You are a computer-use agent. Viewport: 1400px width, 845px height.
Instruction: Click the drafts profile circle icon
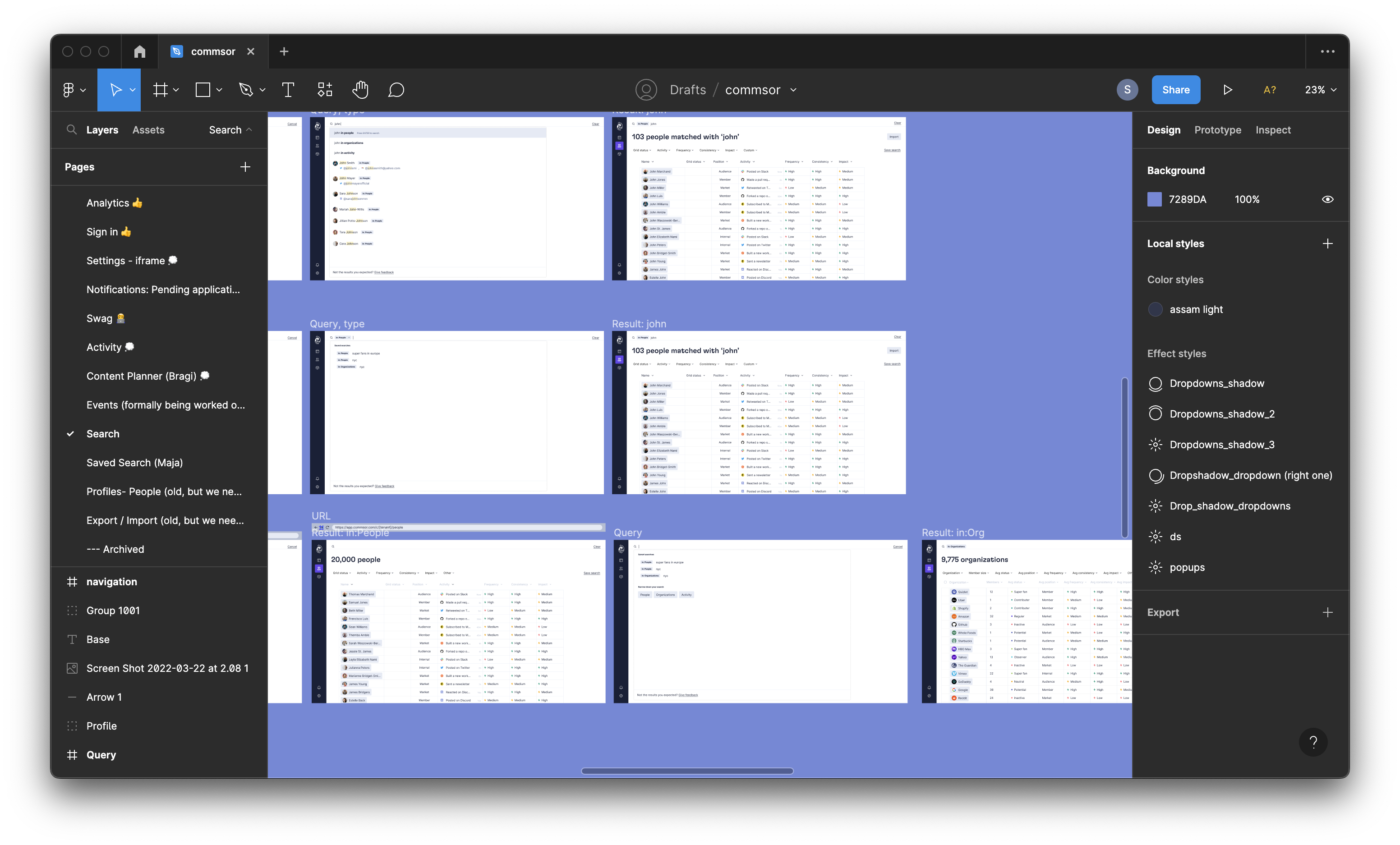coord(646,90)
